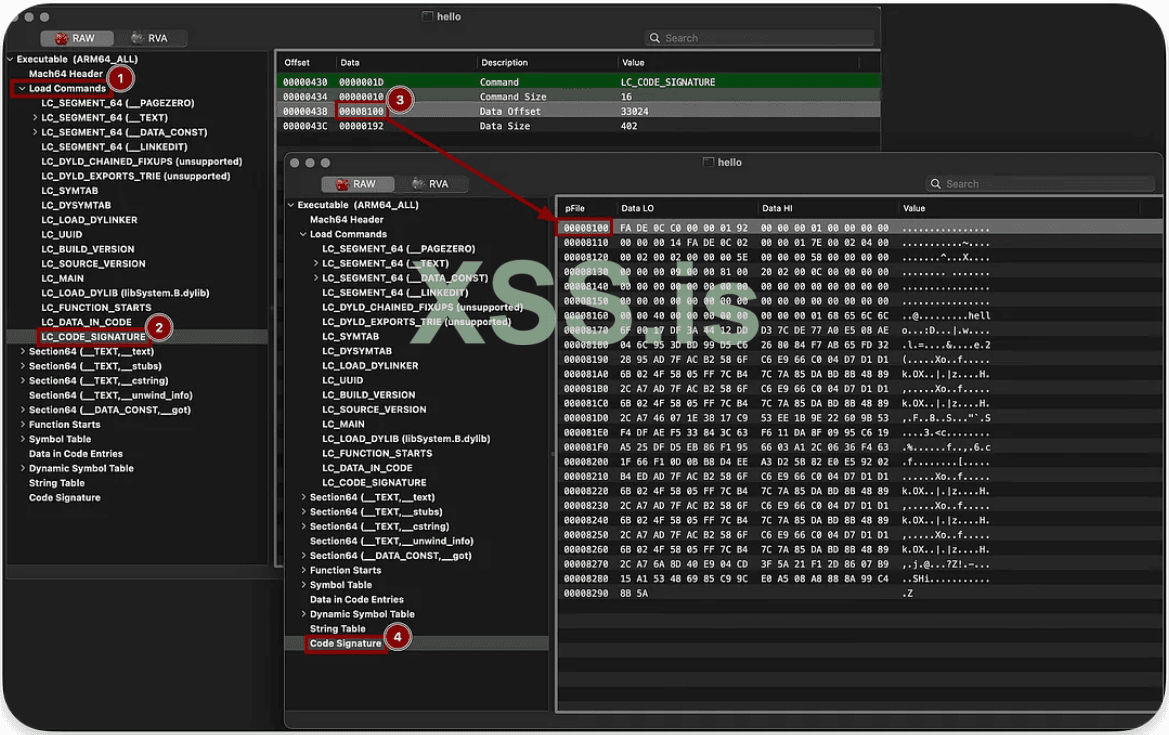Select hex row at pFile 00008110

[859, 242]
